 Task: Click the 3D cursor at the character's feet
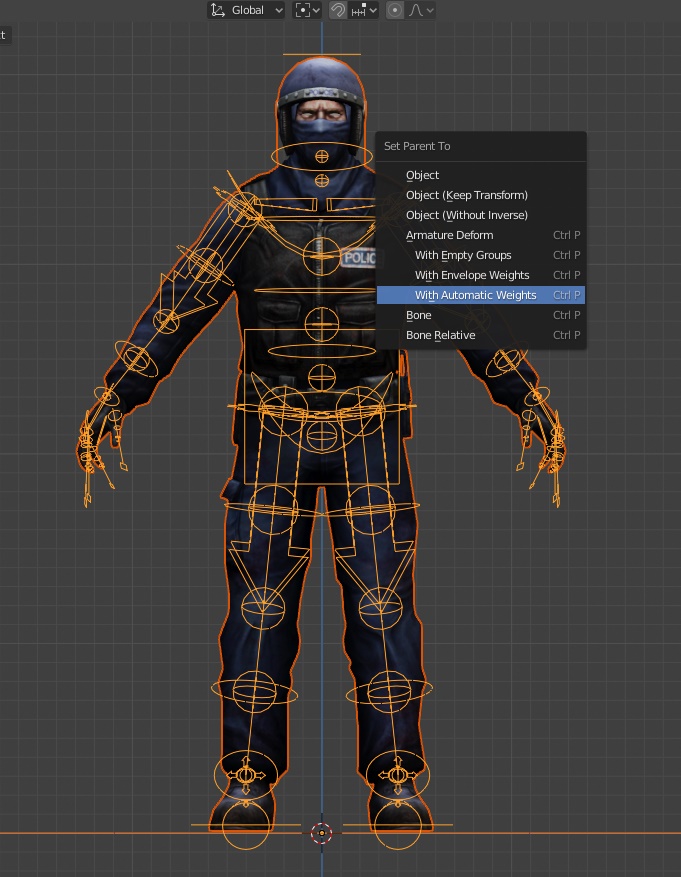(321, 833)
